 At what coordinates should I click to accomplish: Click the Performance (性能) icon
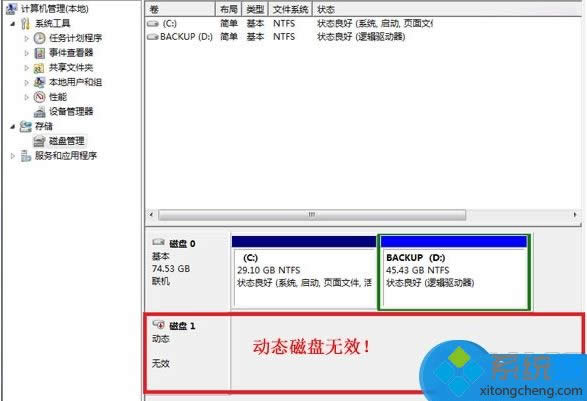pyautogui.click(x=40, y=97)
